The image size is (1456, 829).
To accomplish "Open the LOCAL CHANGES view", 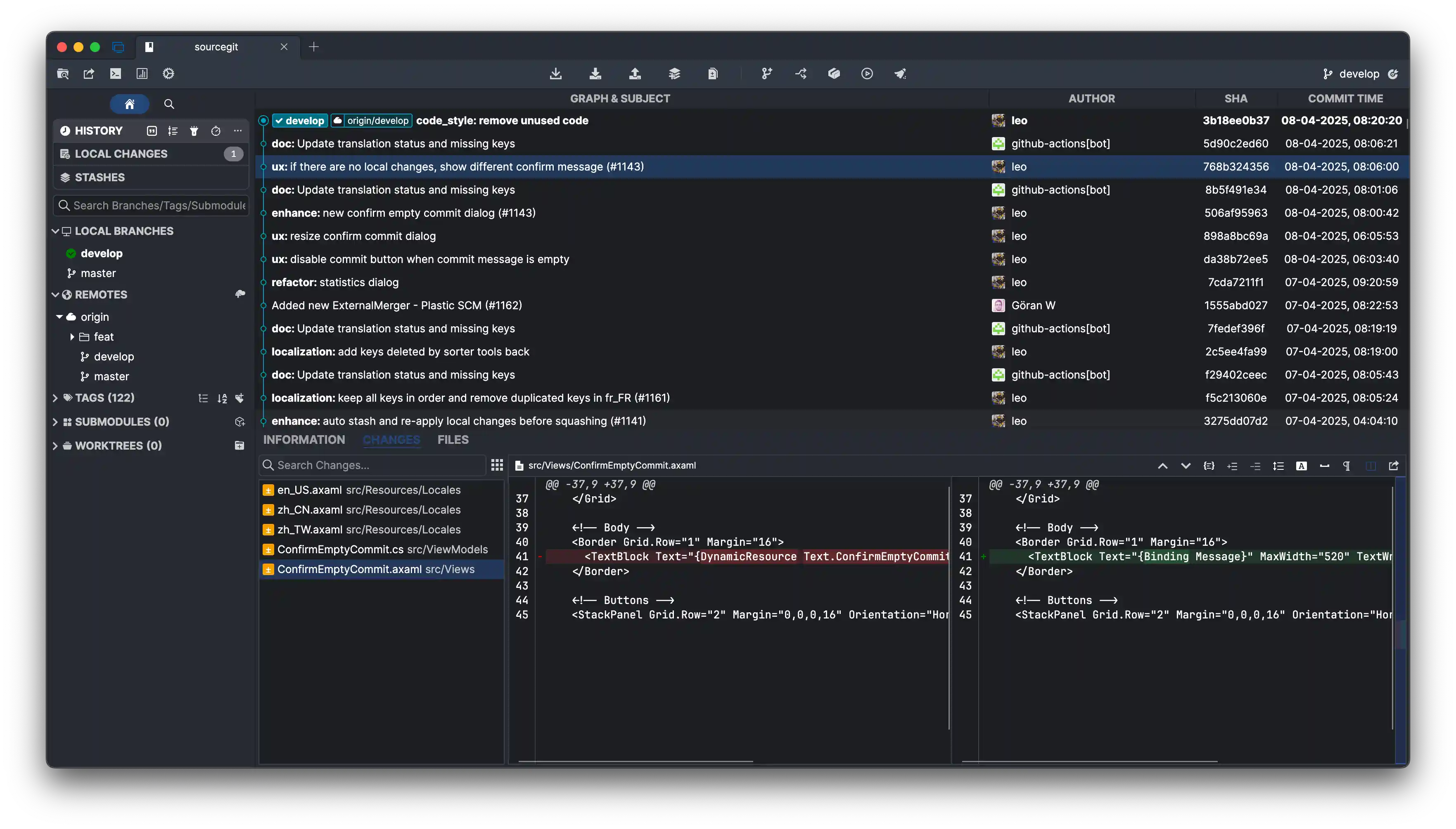I will (x=121, y=154).
